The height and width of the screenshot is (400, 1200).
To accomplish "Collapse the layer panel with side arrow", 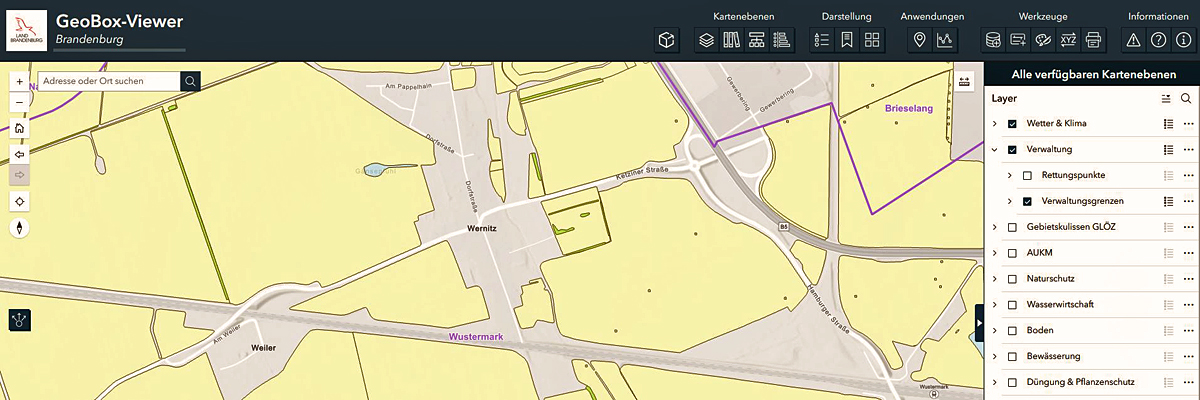I will [980, 323].
